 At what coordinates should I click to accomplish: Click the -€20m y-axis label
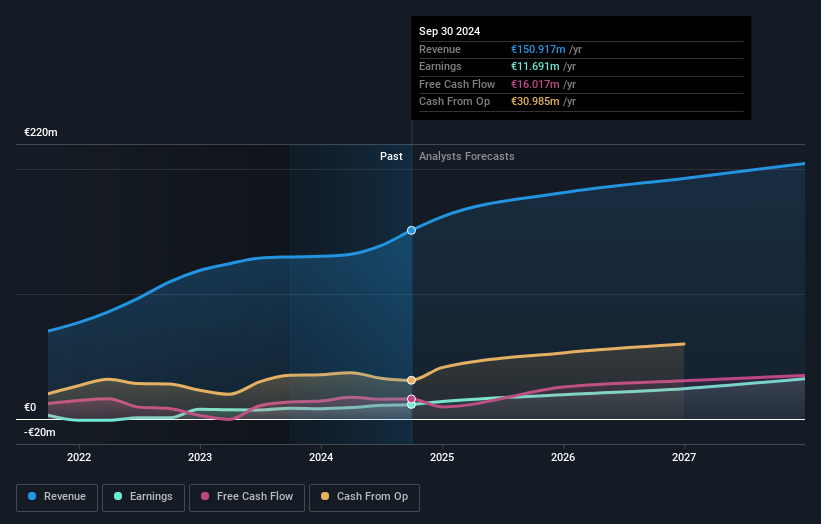pos(41,432)
